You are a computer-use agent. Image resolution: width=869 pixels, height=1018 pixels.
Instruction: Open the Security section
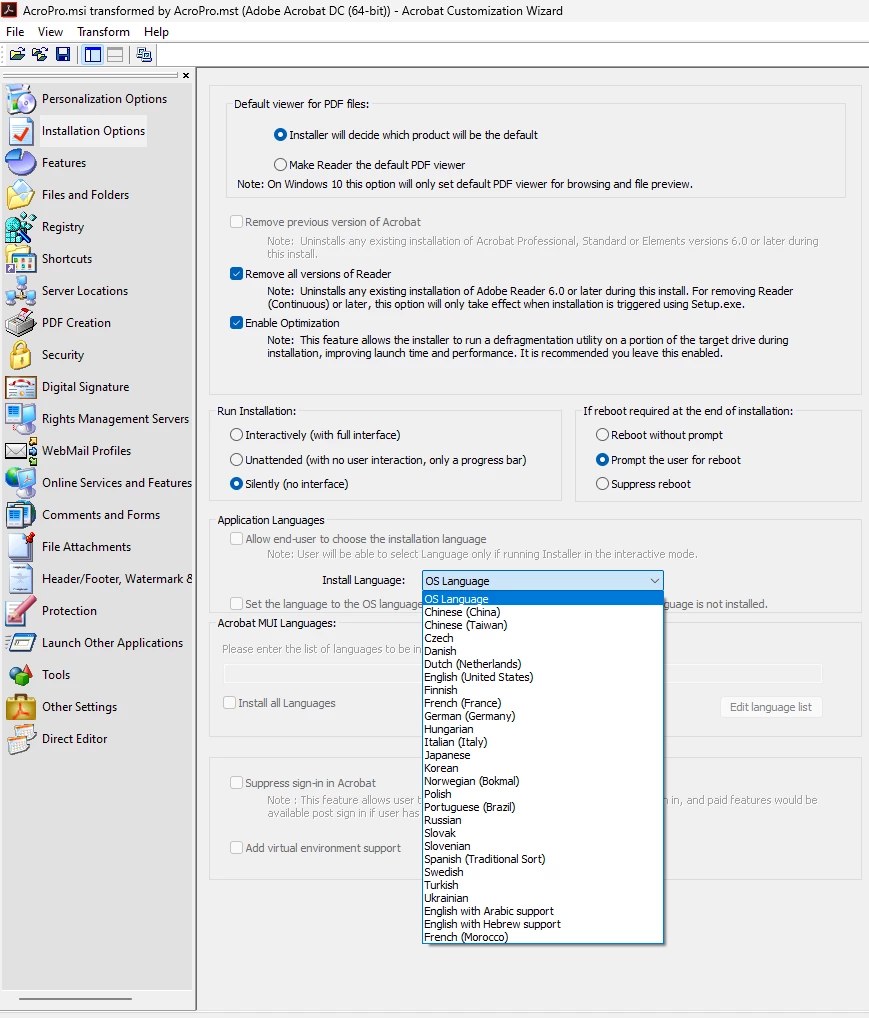pos(63,354)
